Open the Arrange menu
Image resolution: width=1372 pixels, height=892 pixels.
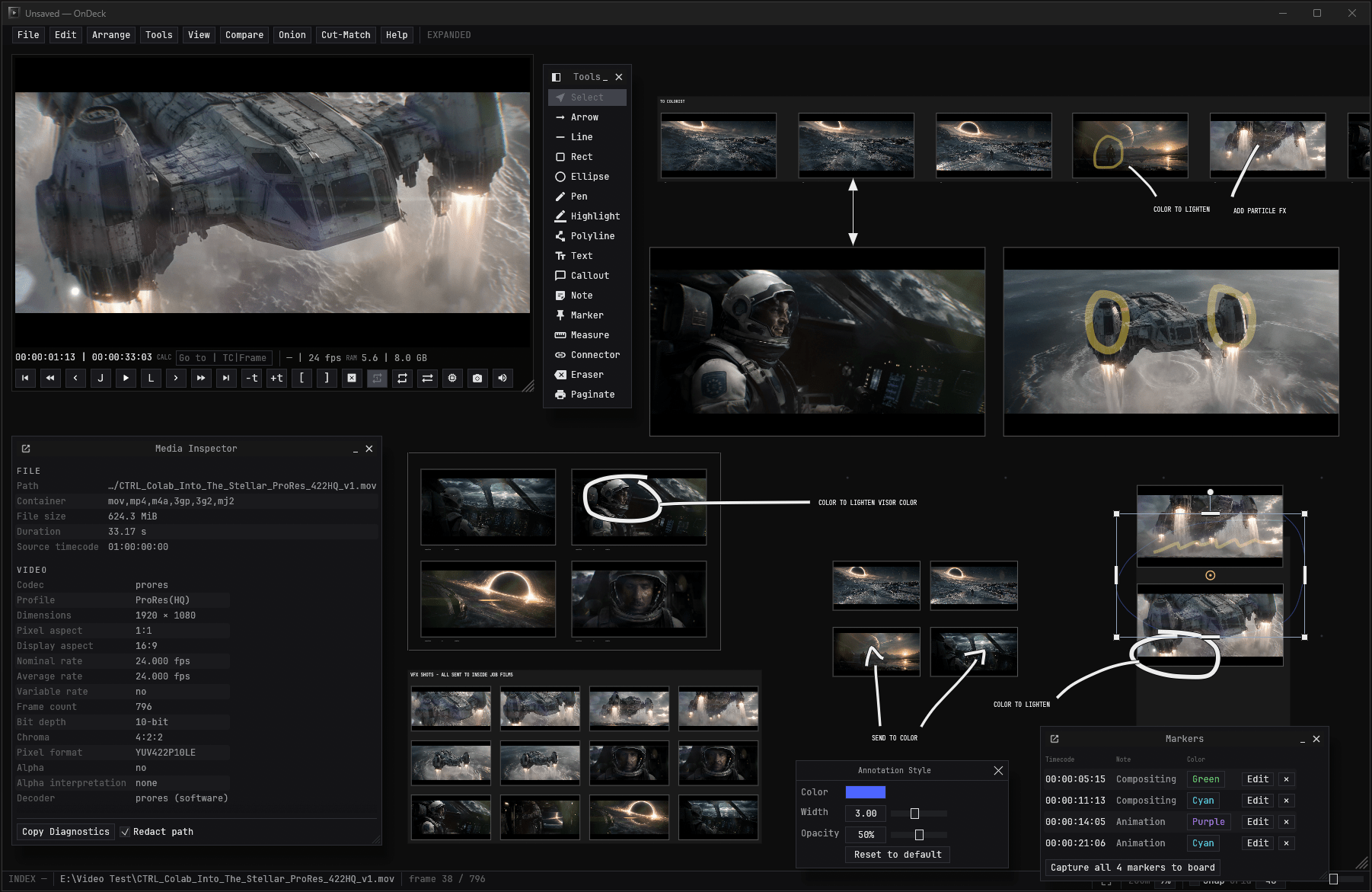point(111,35)
